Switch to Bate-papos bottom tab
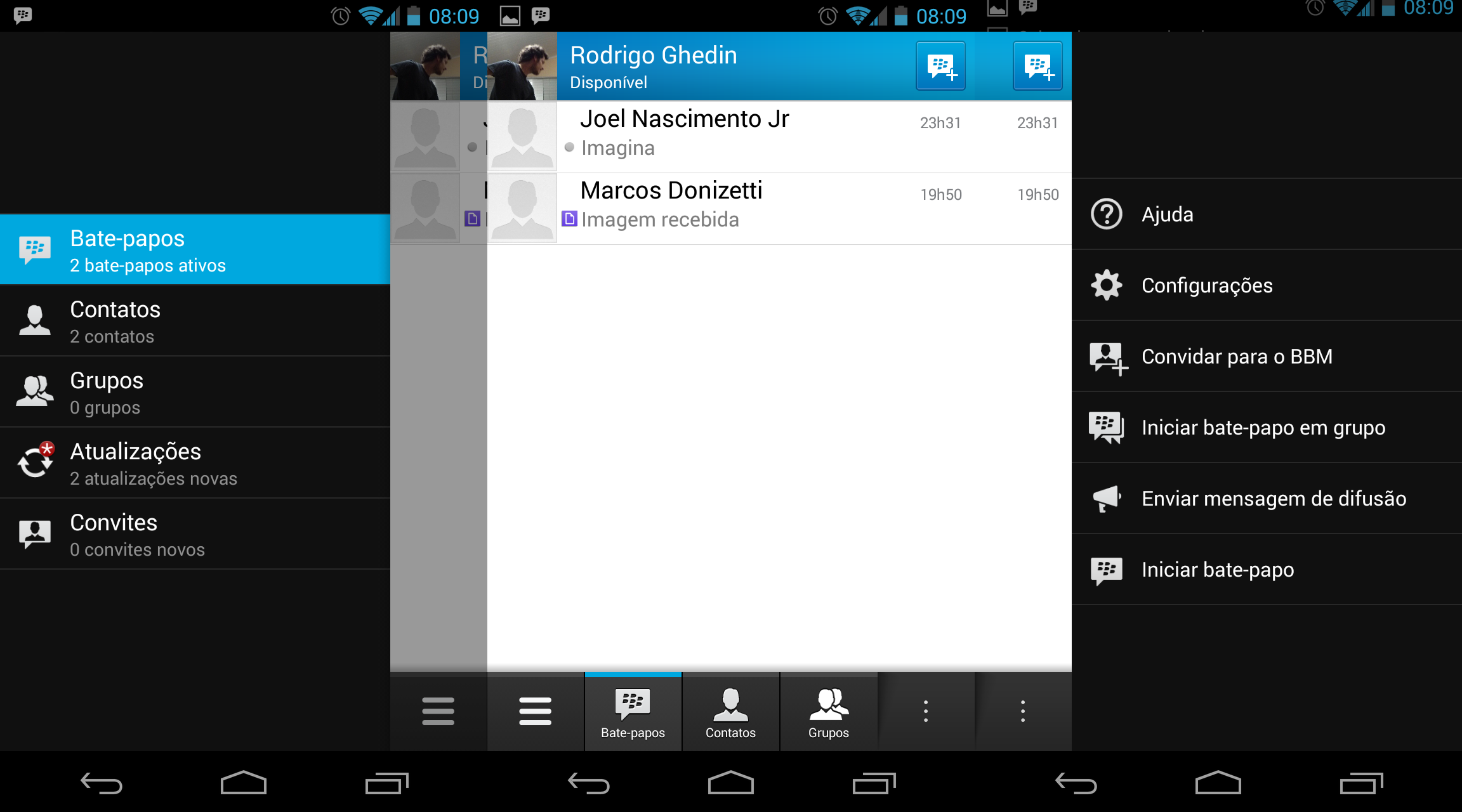 click(633, 713)
